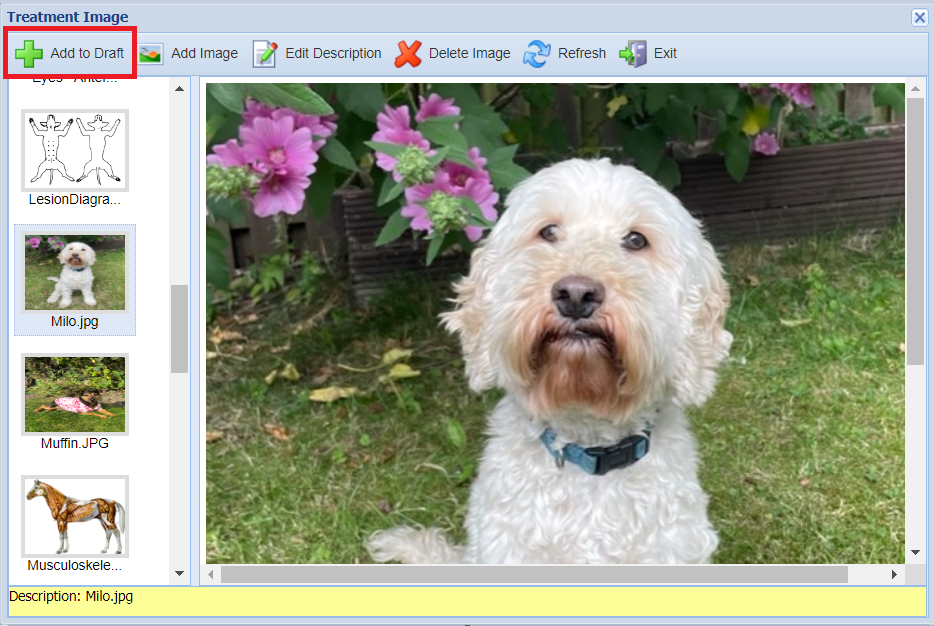Close the Treatment Image dialog

920,17
